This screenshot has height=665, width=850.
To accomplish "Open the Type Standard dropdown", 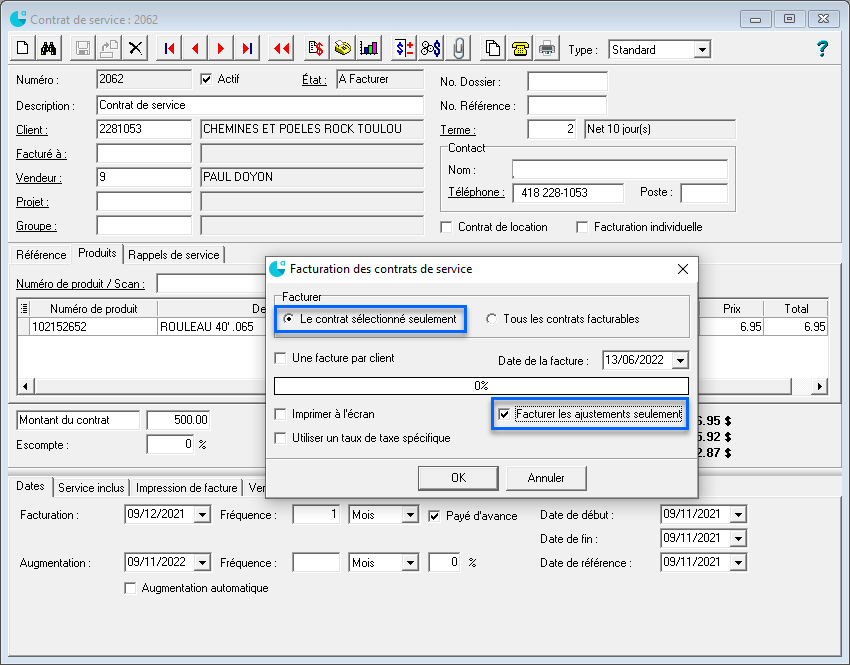I will pos(702,48).
